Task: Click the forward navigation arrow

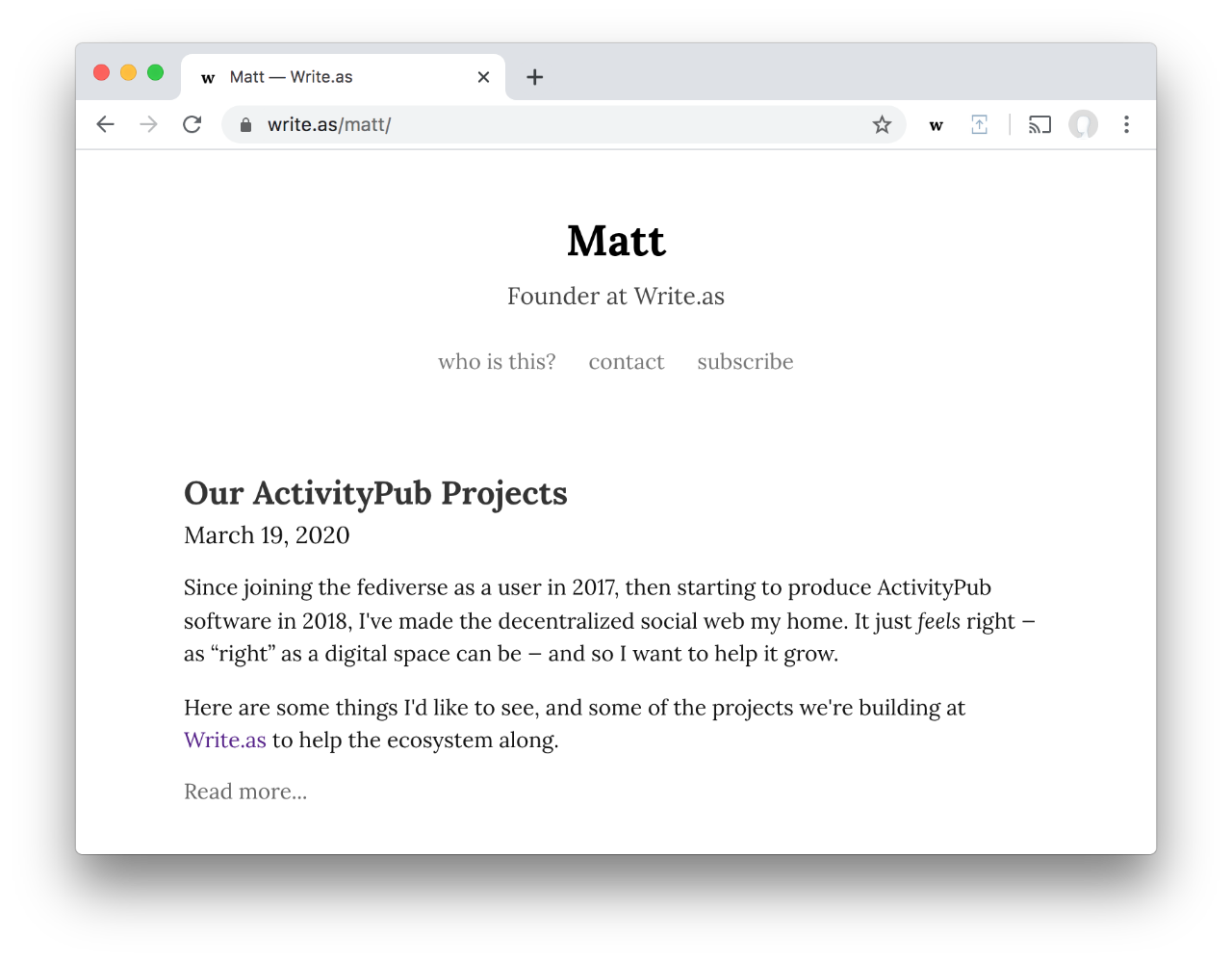Action: coord(148,124)
